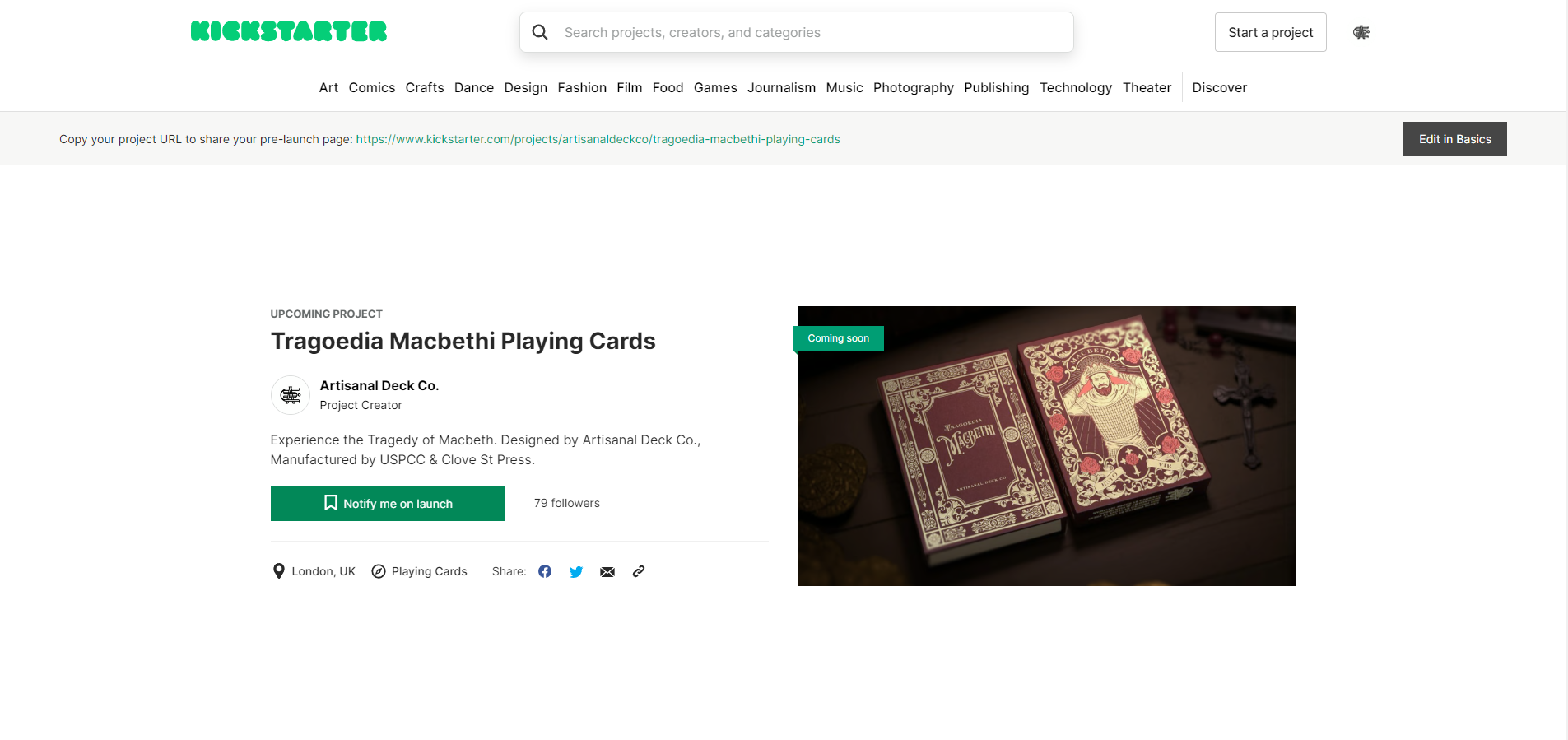Select the Technology category

1075,87
